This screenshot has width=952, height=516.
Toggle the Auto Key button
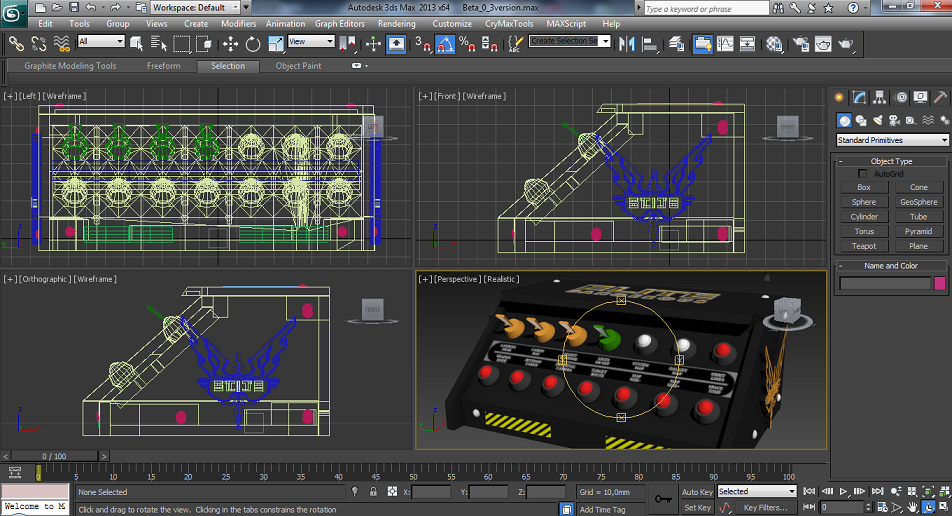[697, 491]
